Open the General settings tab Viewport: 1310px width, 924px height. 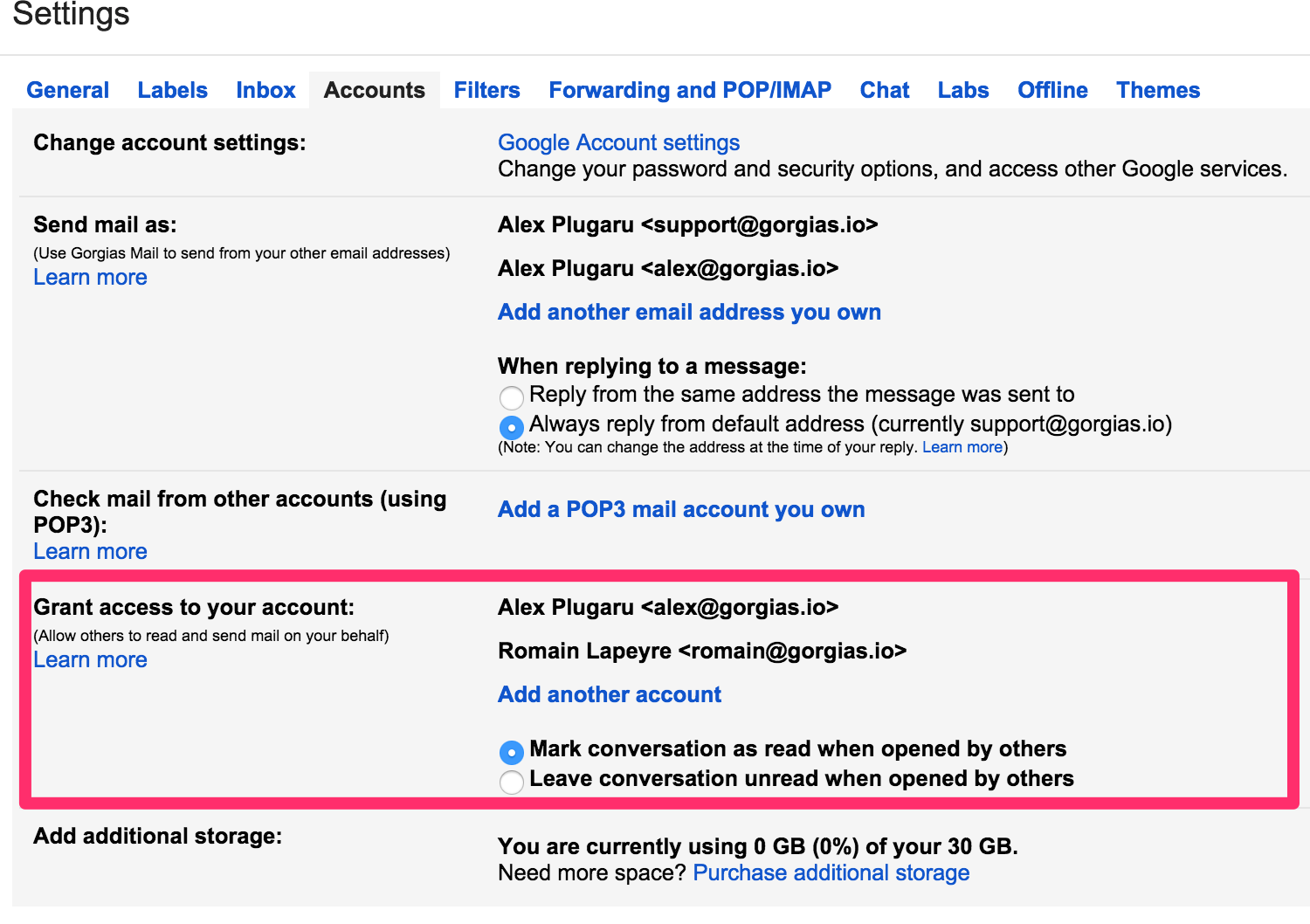(68, 90)
